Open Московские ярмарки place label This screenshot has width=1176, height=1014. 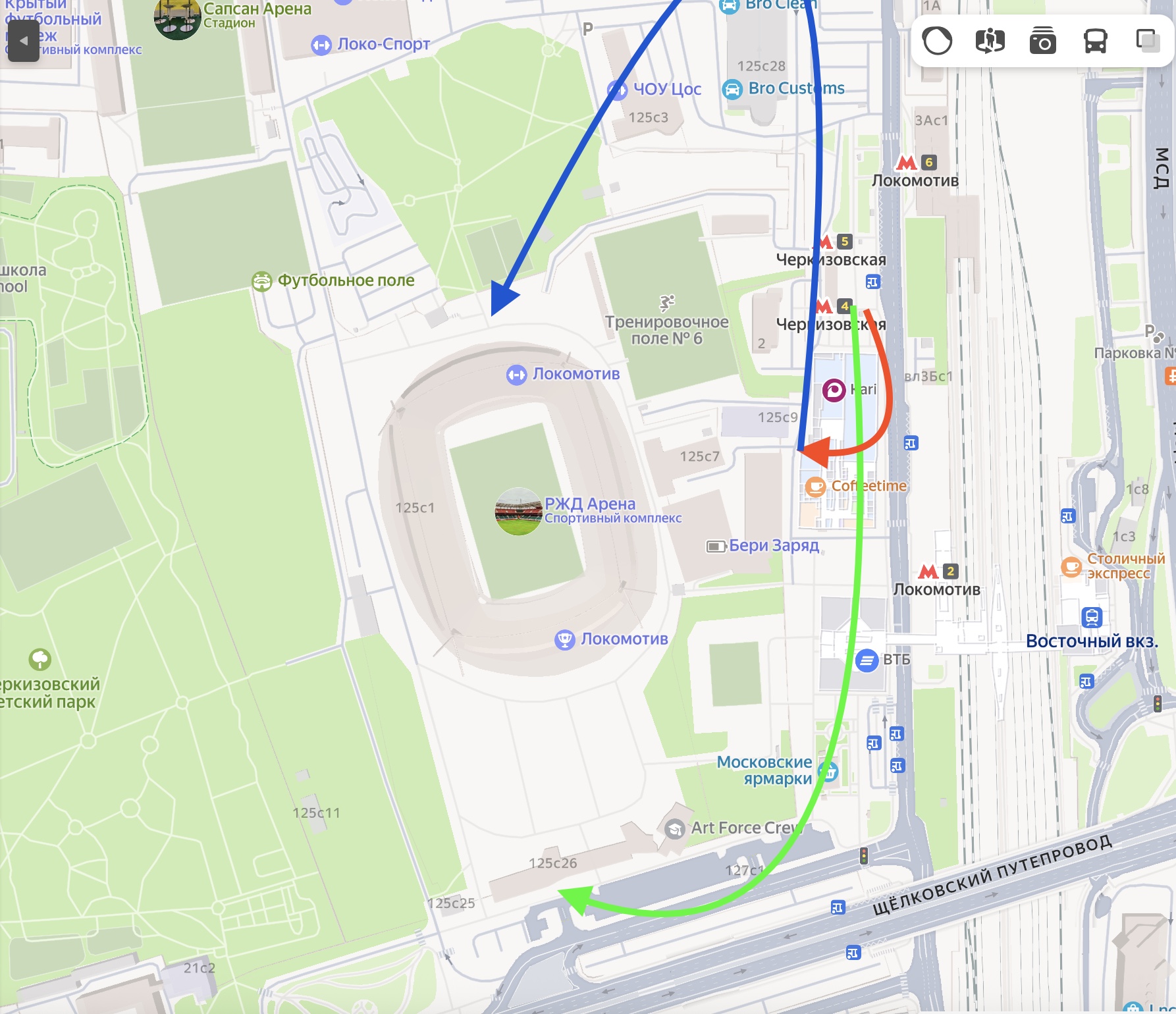pyautogui.click(x=764, y=770)
